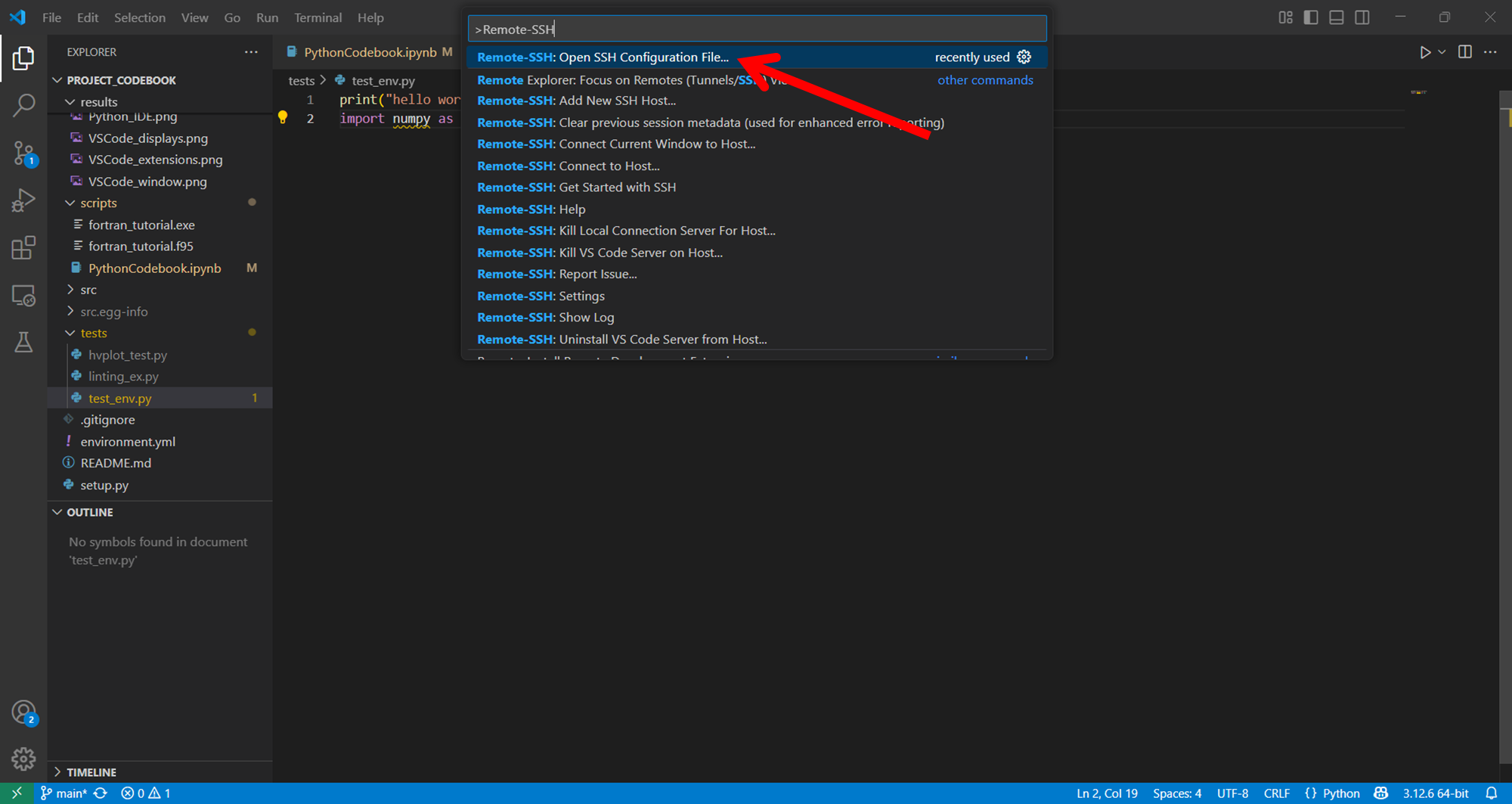This screenshot has width=1512, height=804.
Task: Open Run and Debug view
Action: [23, 200]
